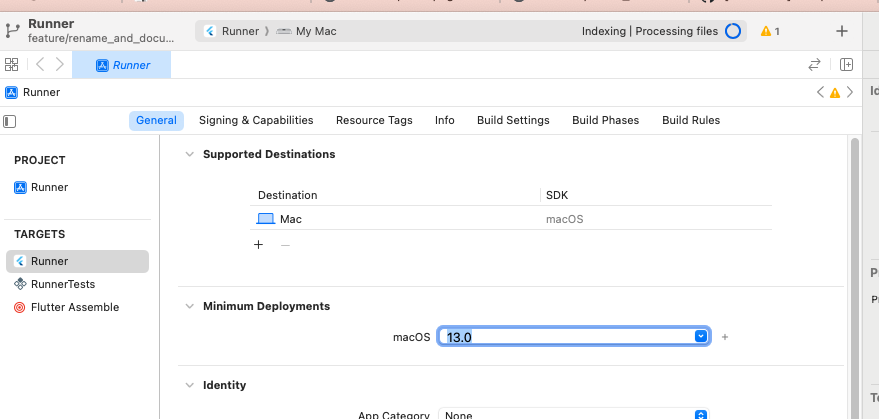This screenshot has width=879, height=419.
Task: Click the swap arrows editor options icon
Action: pos(814,65)
